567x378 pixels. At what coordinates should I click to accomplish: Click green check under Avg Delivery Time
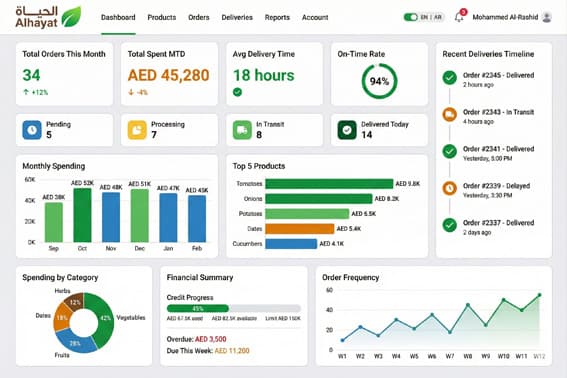[237, 92]
